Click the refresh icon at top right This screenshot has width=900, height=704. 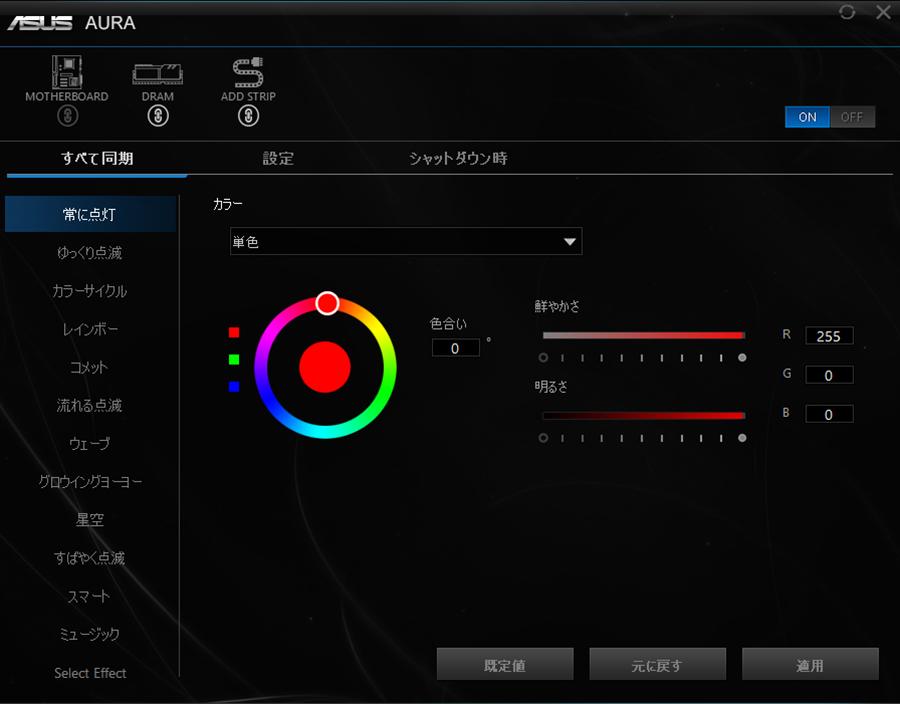click(x=847, y=12)
